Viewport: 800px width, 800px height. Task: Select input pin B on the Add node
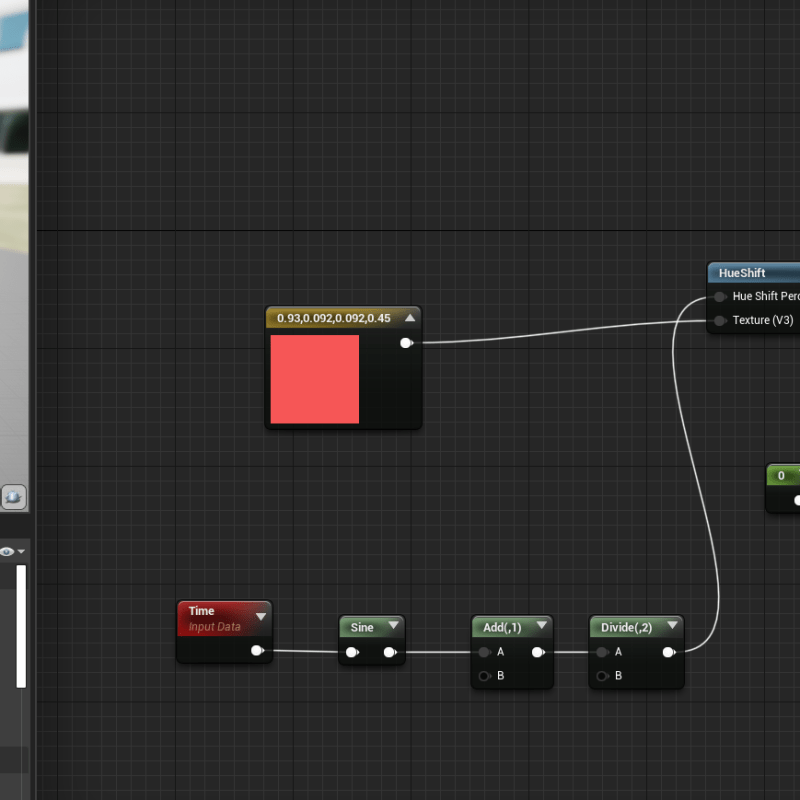pos(485,676)
